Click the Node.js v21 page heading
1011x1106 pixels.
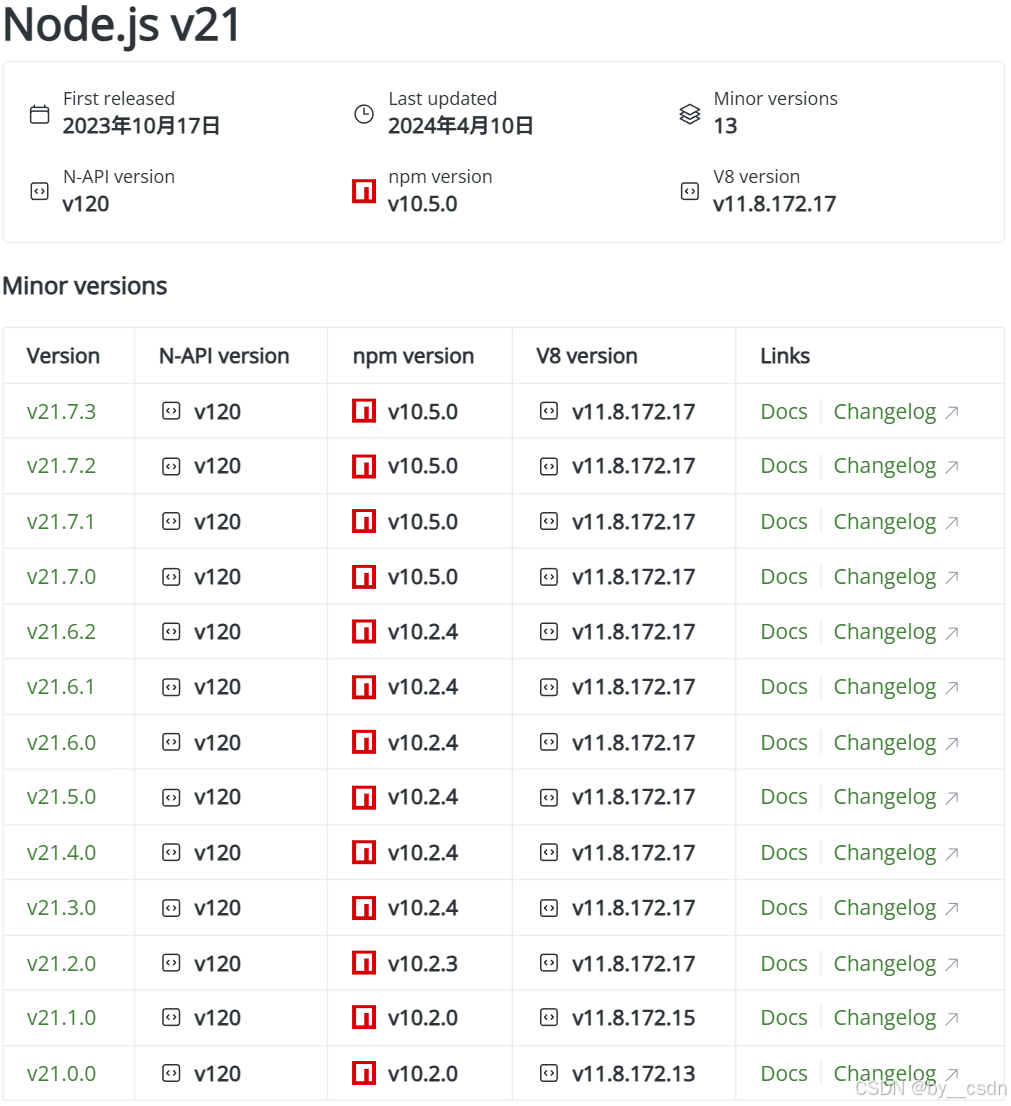122,25
